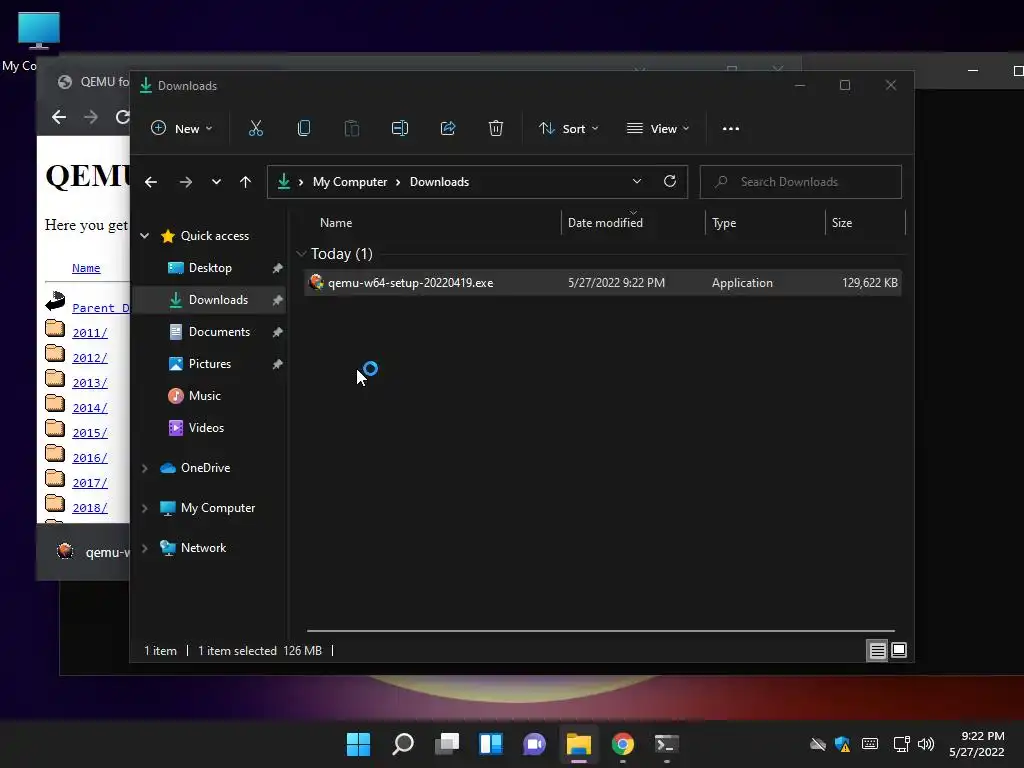Open the Windows Start menu
Viewport: 1024px width, 768px height.
pyautogui.click(x=358, y=744)
